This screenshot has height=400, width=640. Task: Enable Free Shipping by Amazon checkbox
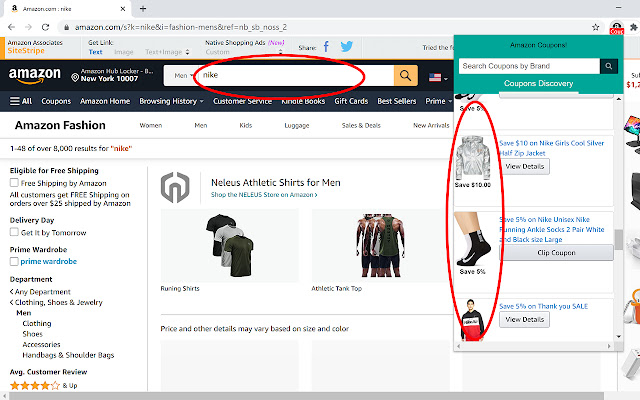14,182
